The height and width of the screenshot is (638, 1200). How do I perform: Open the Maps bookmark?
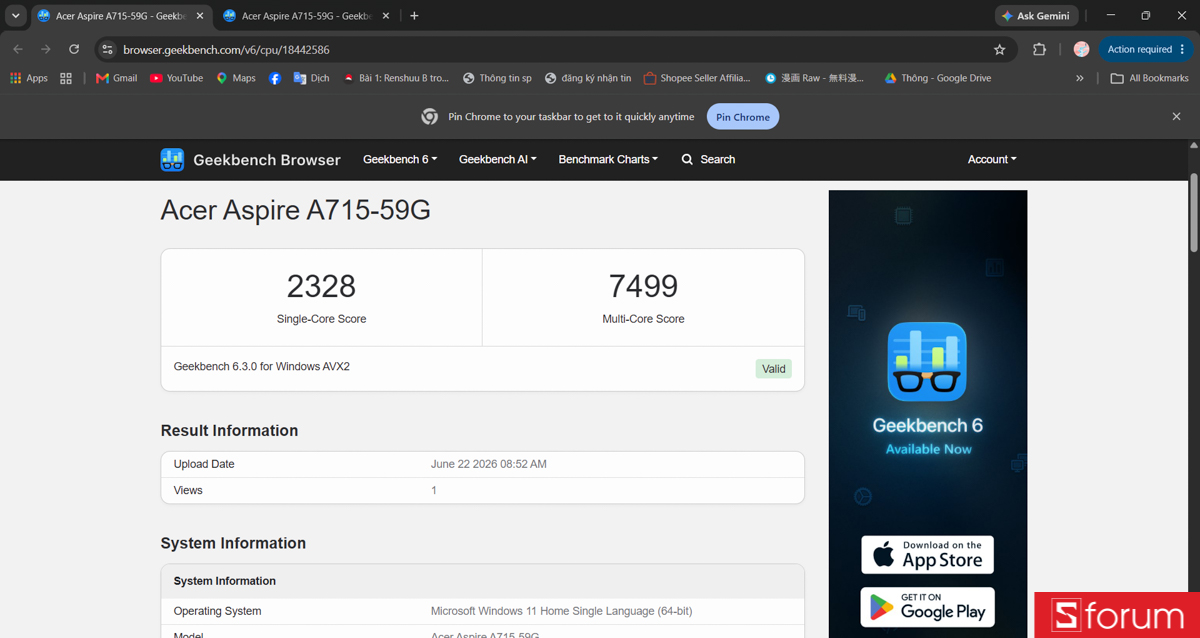[x=236, y=78]
